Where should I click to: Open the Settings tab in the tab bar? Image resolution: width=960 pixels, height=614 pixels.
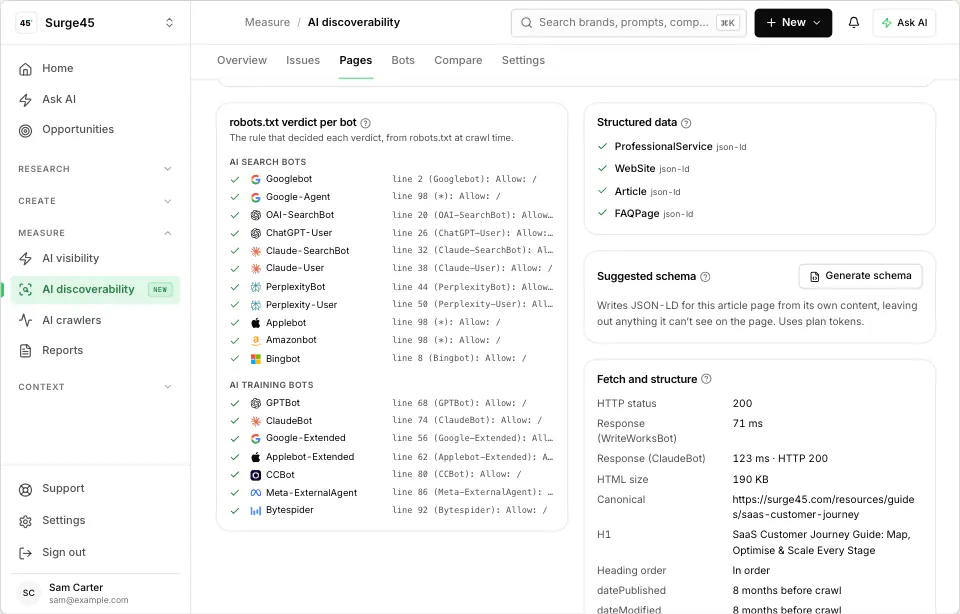[x=523, y=60]
